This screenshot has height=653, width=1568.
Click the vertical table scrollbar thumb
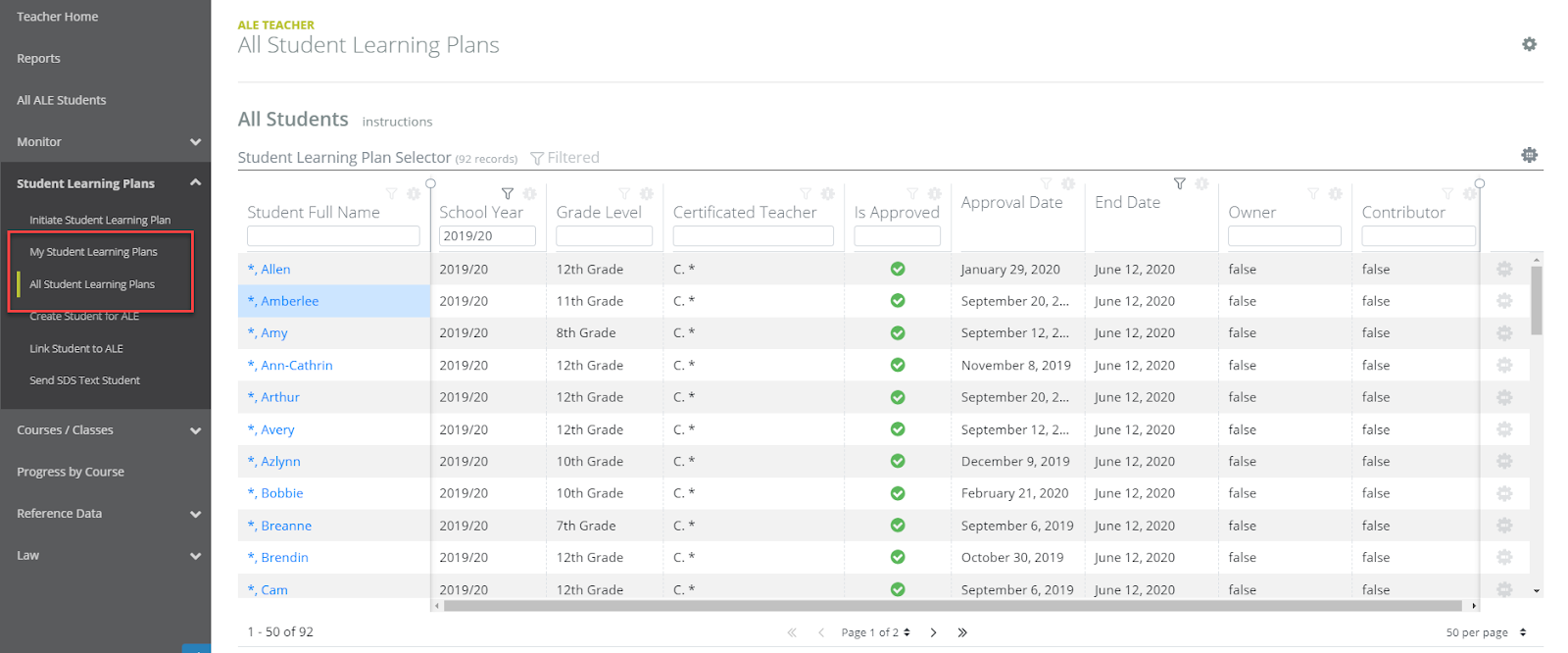(1536, 299)
